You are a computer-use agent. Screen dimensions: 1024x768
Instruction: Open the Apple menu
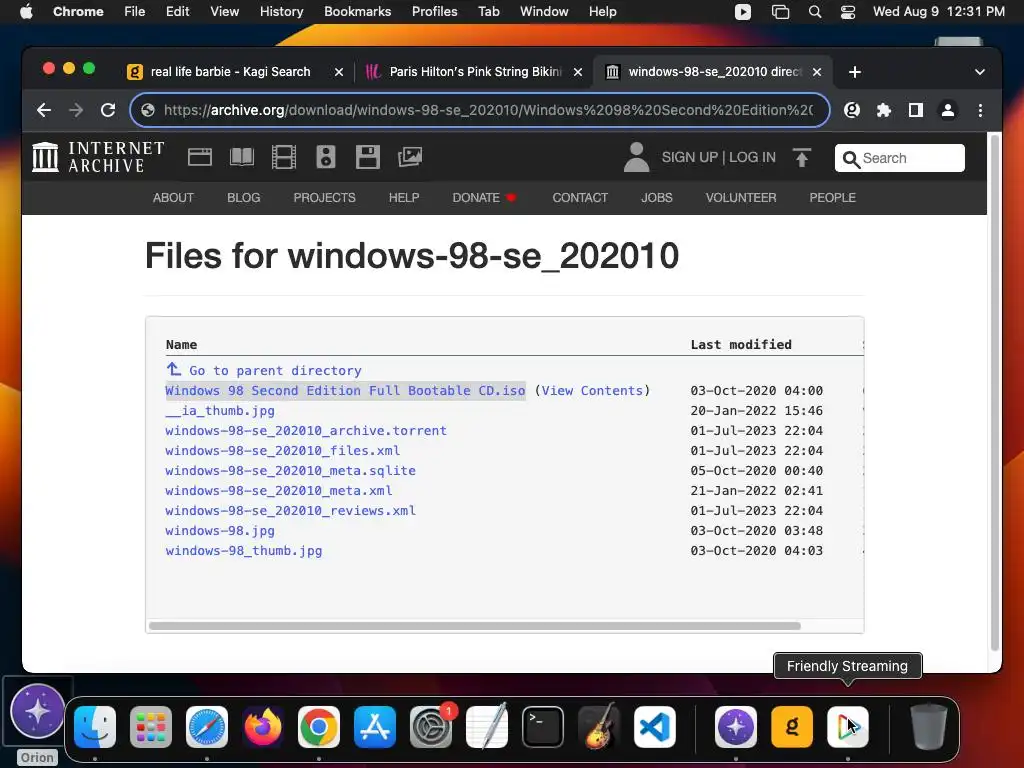pos(26,12)
